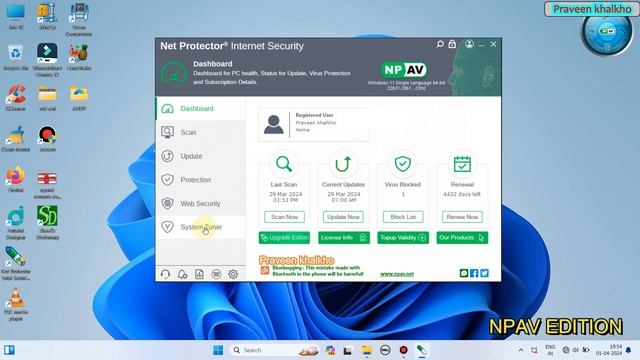Open the Block List button
This screenshot has width=640, height=360.
click(x=403, y=217)
